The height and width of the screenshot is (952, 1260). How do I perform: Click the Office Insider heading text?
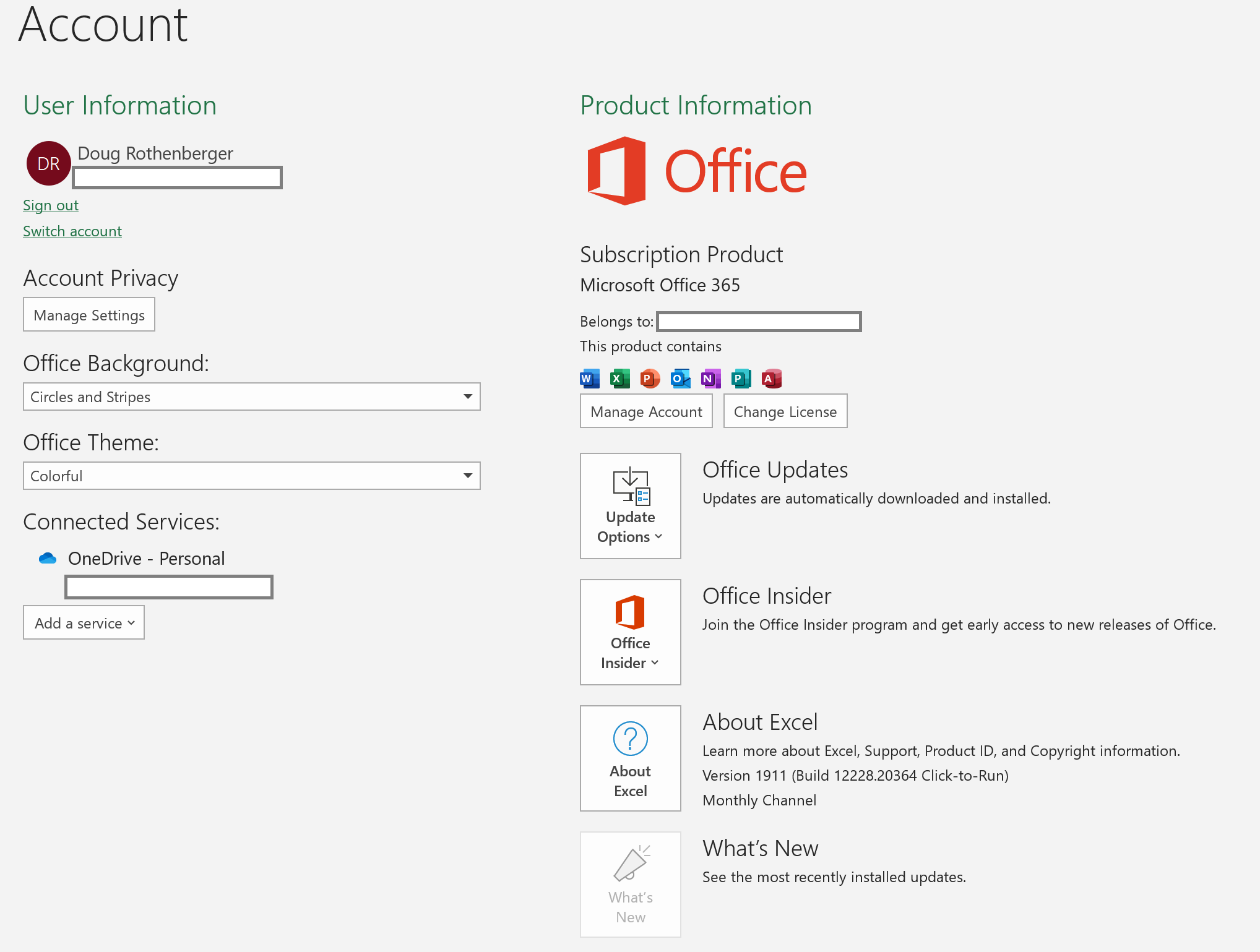tap(767, 596)
